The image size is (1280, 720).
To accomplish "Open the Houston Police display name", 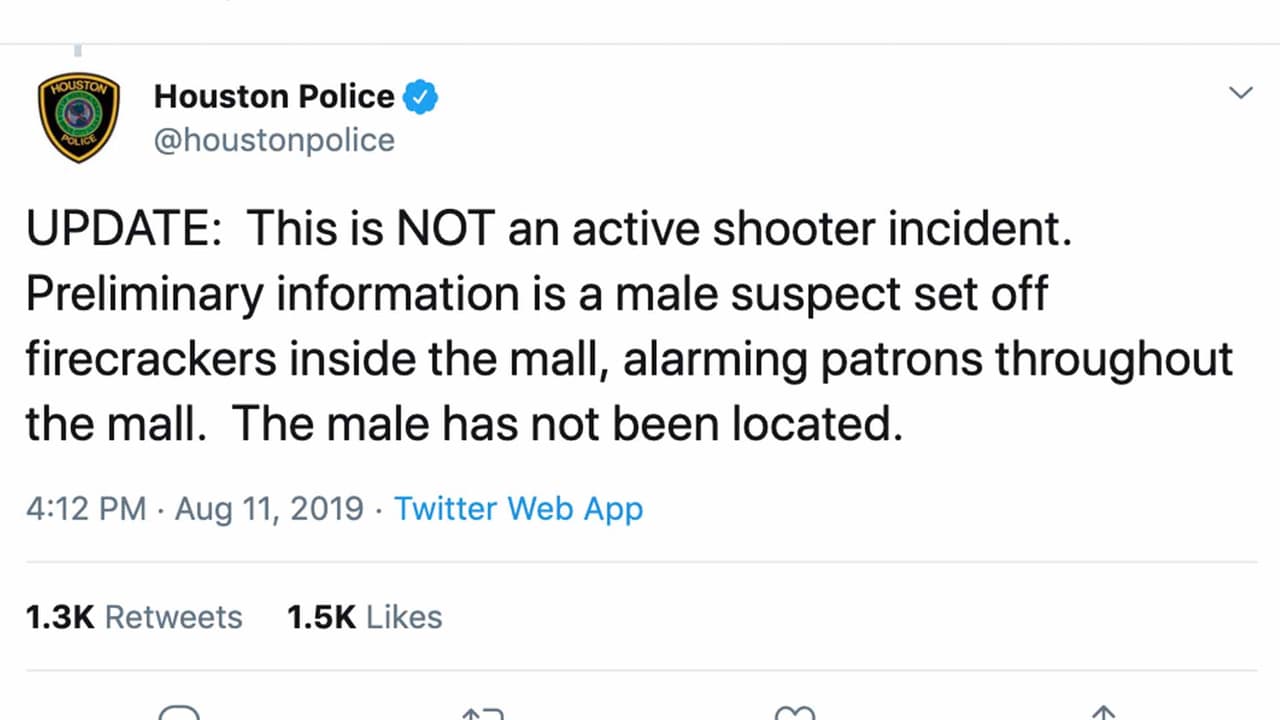I will point(274,97).
